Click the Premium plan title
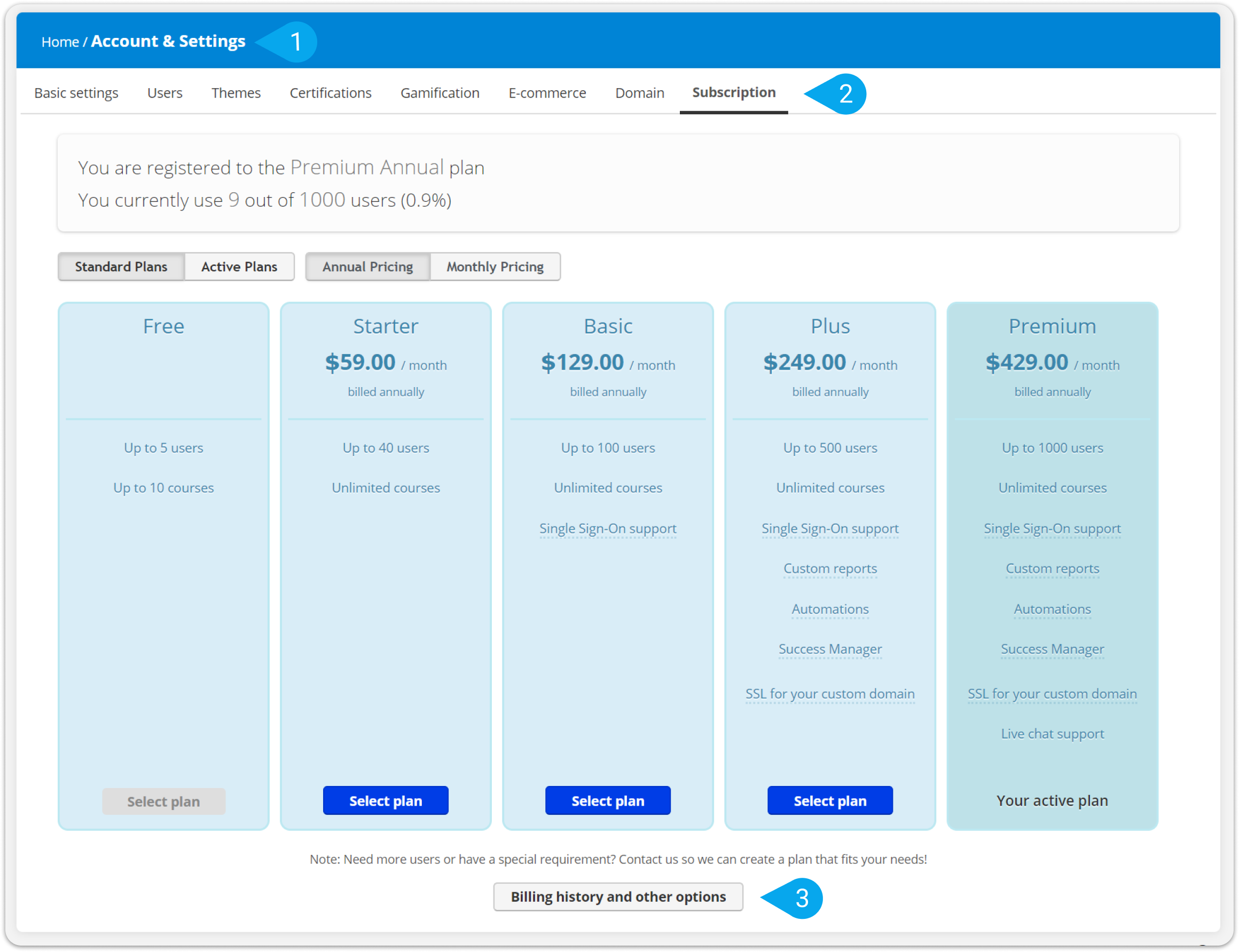Viewport: 1239px width, 952px height. click(1053, 326)
